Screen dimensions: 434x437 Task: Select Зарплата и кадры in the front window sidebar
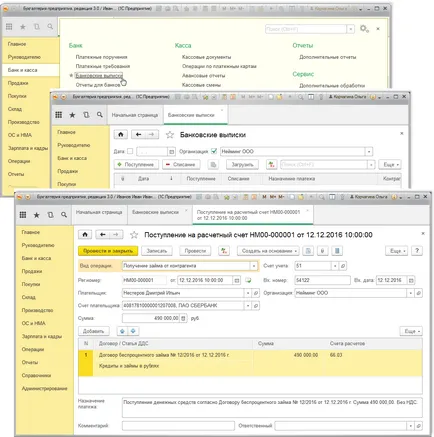click(x=42, y=336)
